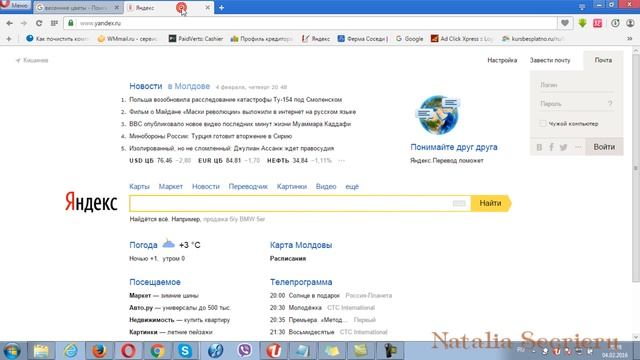Click the yellow Найти search button
Image resolution: width=640 pixels, height=360 pixels.
coord(491,203)
